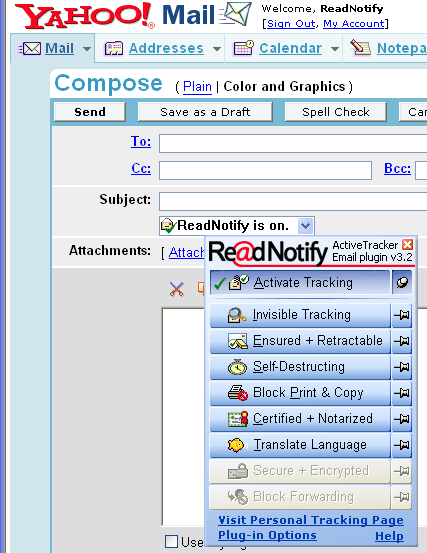Click the pin beside Block Forwarding
Viewport: 427px width, 553px height.
[x=402, y=497]
